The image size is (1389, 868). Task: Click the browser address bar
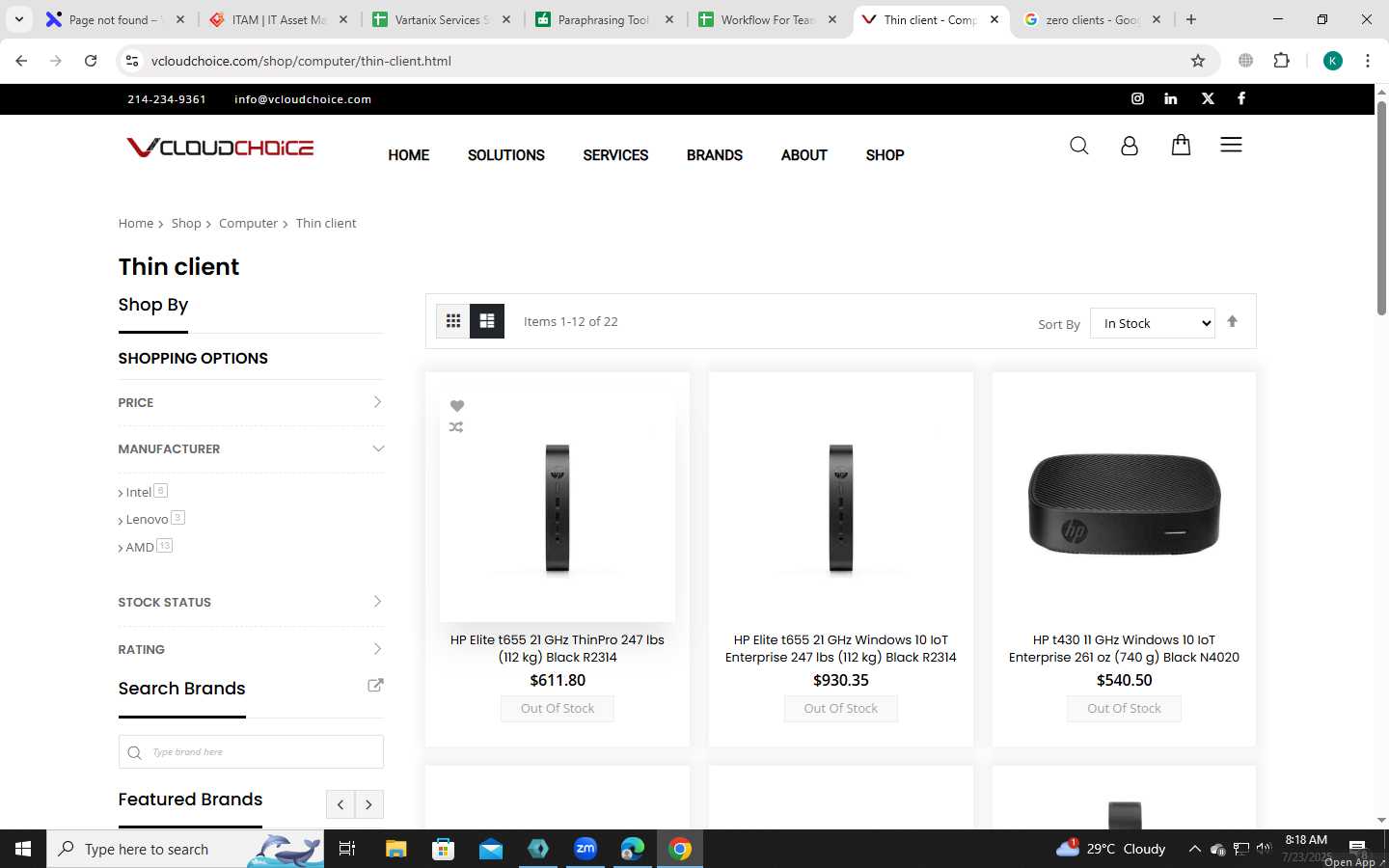[x=666, y=61]
